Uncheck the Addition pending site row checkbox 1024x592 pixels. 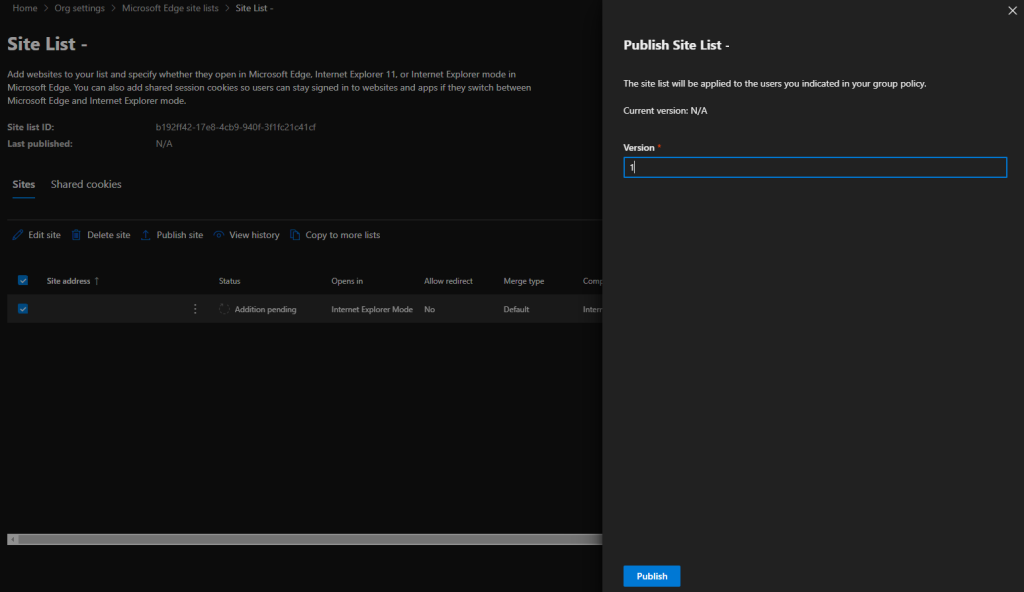[23, 308]
